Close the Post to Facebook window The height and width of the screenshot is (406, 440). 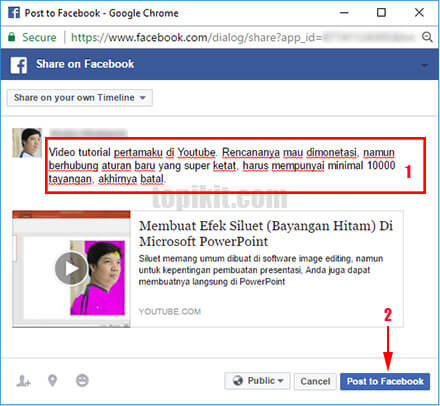[x=419, y=13]
